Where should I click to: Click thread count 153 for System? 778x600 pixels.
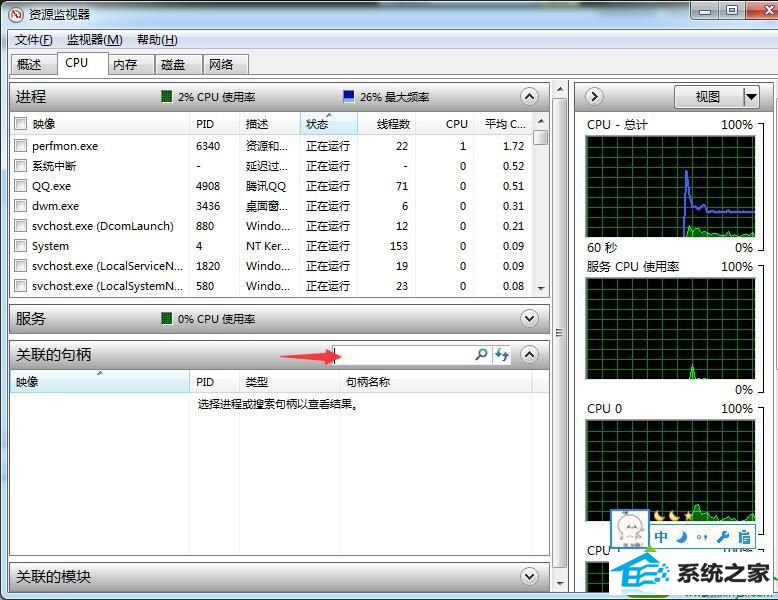pos(398,246)
